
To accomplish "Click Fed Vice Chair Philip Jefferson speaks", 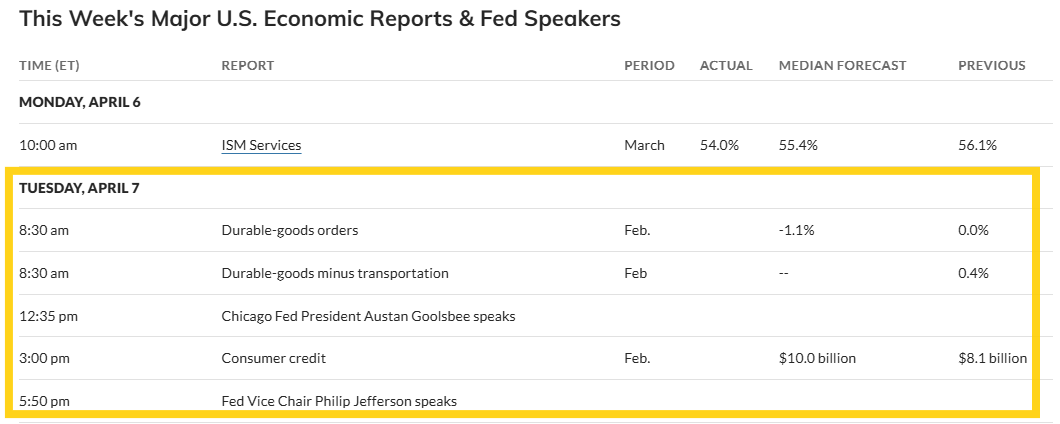I will 339,401.
